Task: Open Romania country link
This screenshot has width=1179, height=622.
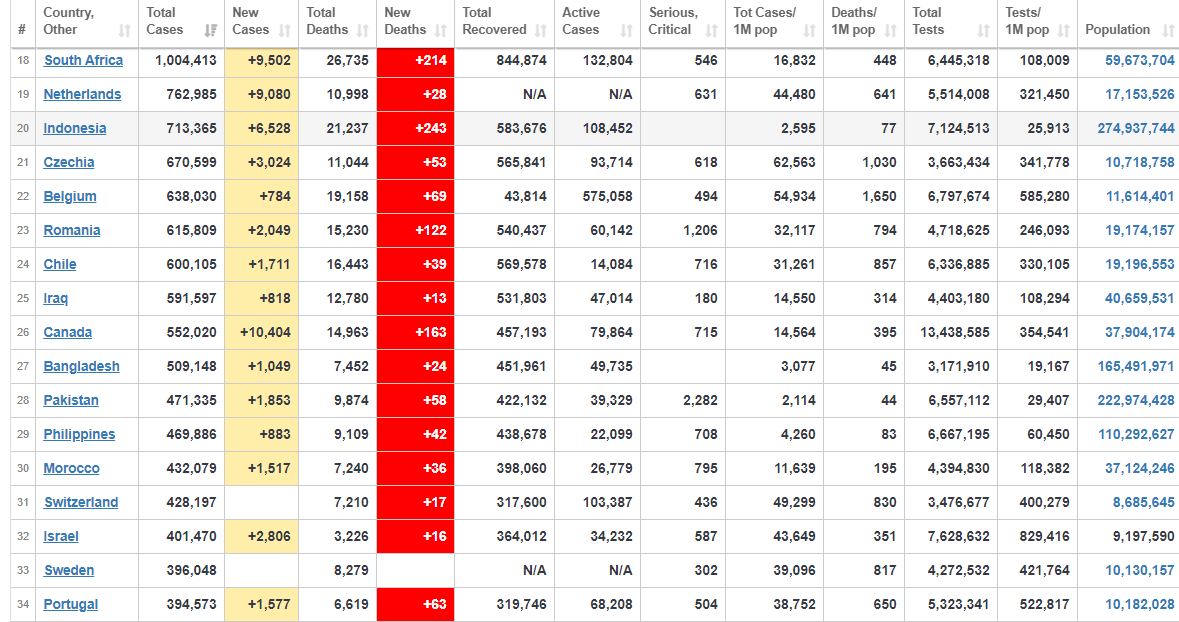Action: click(x=71, y=230)
